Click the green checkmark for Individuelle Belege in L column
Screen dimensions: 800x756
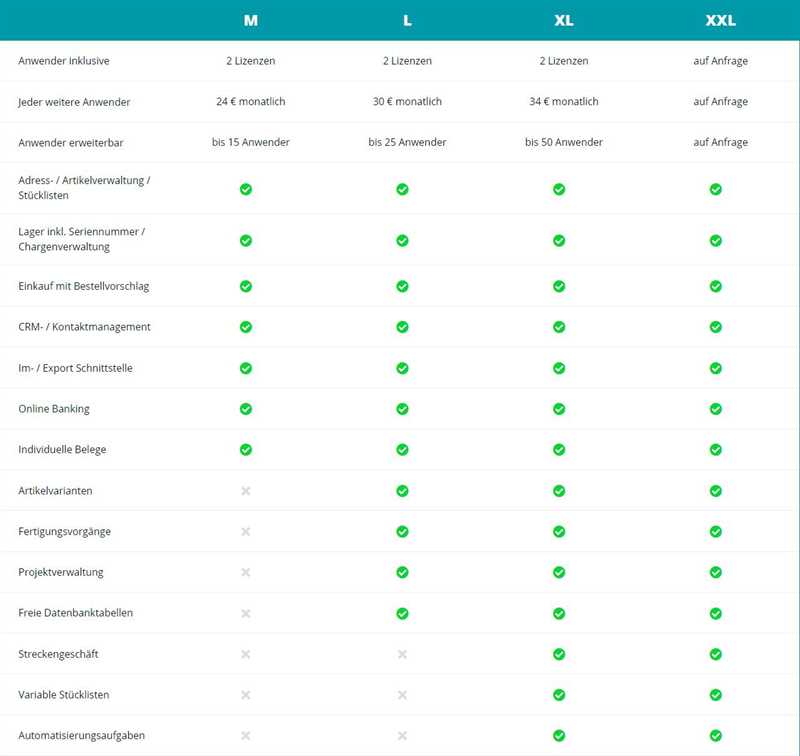[x=402, y=450]
